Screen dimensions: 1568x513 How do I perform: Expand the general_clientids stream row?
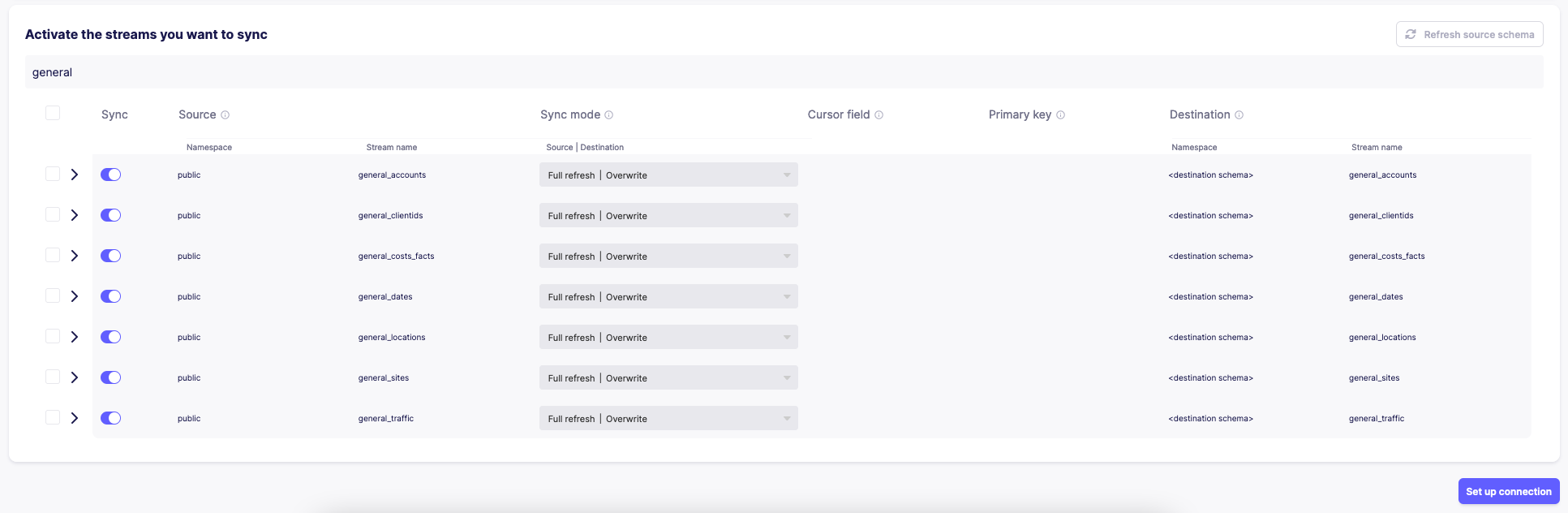click(x=75, y=215)
